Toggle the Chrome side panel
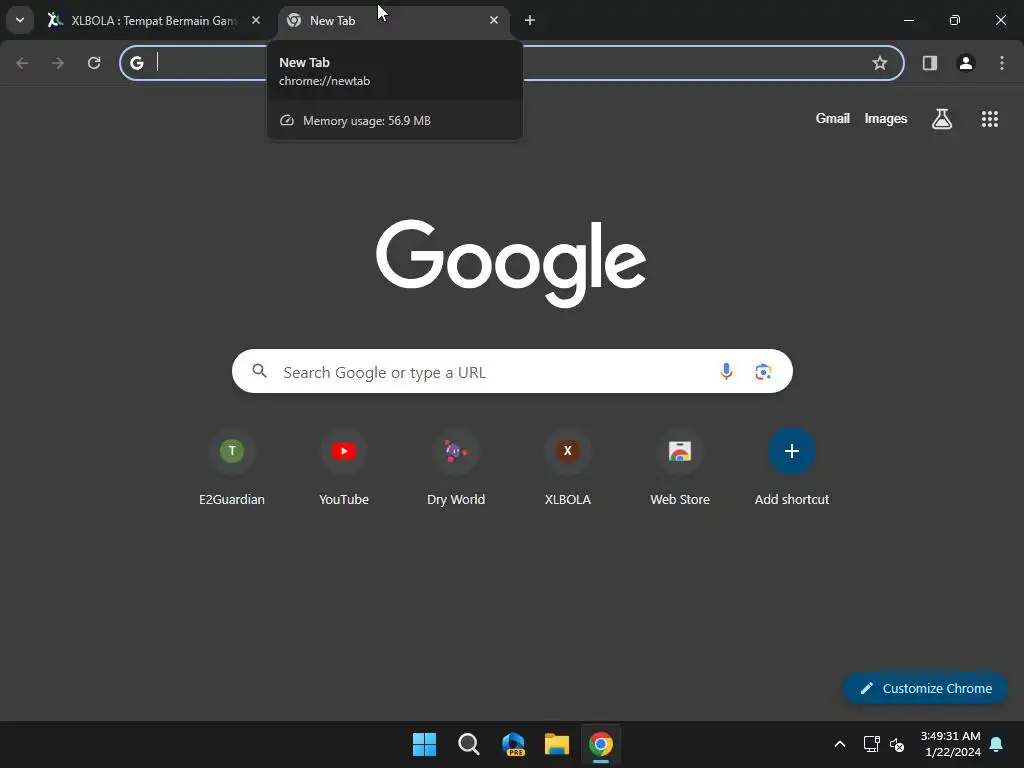The height and width of the screenshot is (768, 1024). coord(930,63)
